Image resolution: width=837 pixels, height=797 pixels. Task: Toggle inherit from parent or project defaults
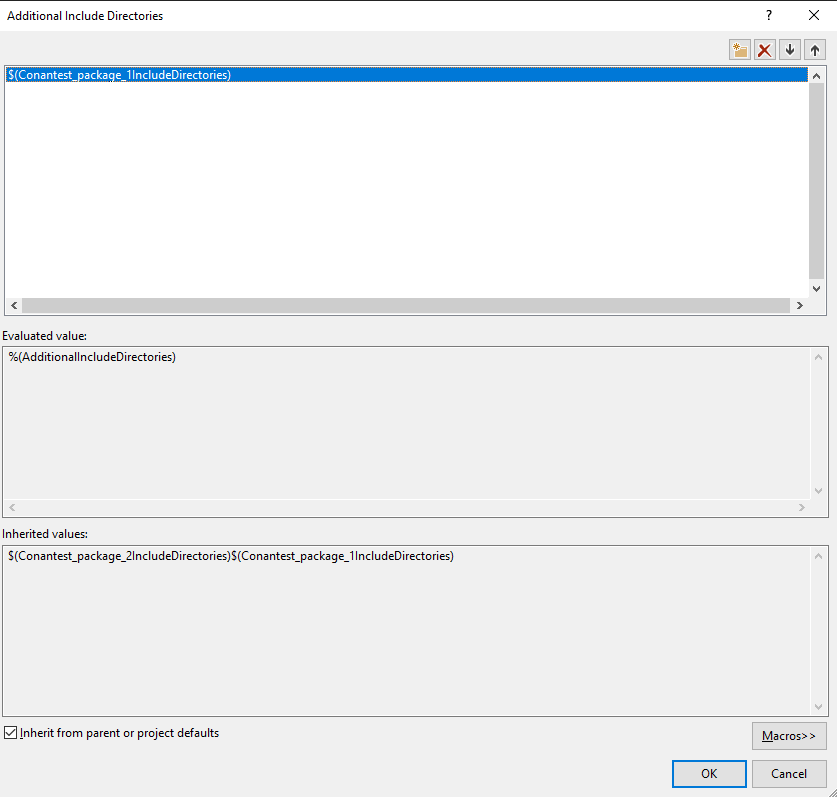click(x=10, y=732)
